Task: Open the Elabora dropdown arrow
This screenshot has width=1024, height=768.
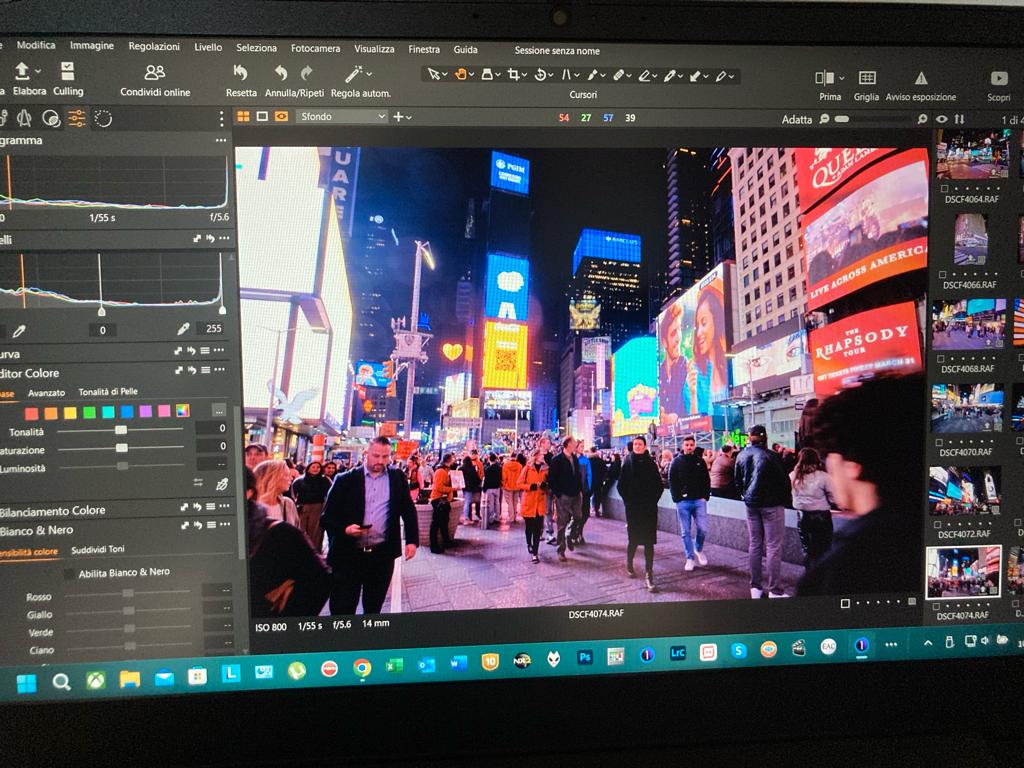Action: click(x=38, y=71)
